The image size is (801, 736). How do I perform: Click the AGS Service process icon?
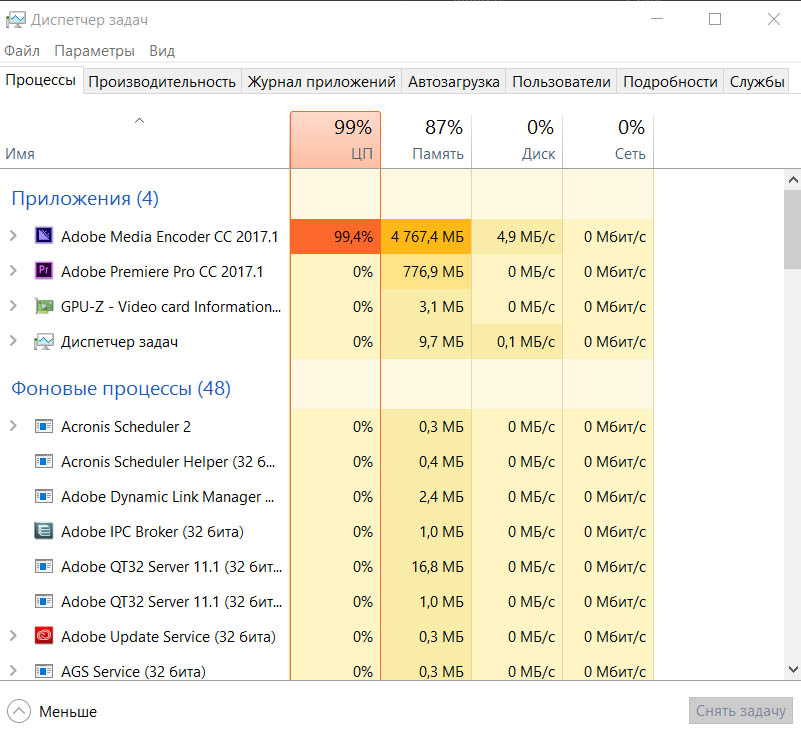click(x=44, y=671)
